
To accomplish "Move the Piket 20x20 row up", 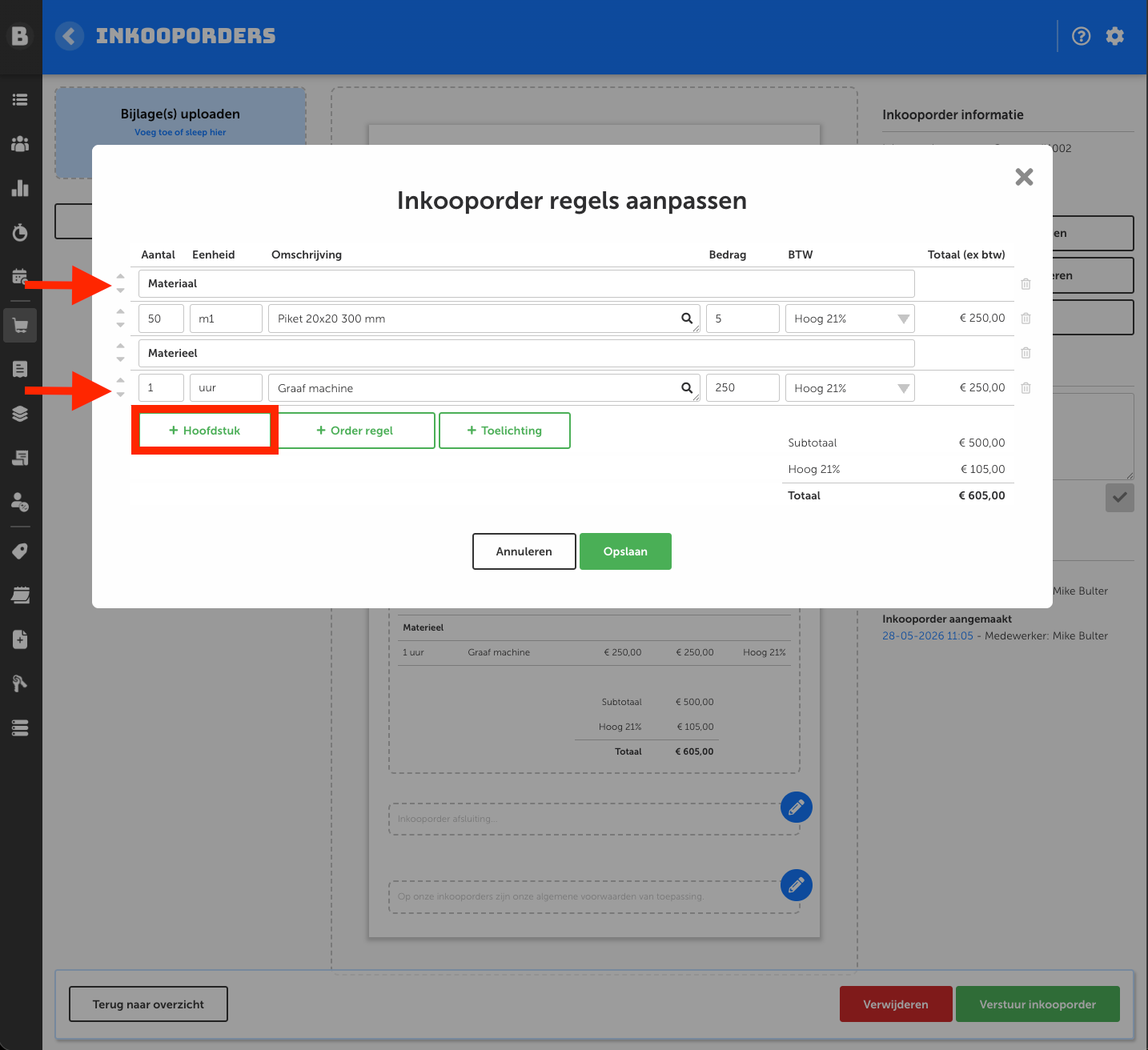I will click(x=120, y=311).
